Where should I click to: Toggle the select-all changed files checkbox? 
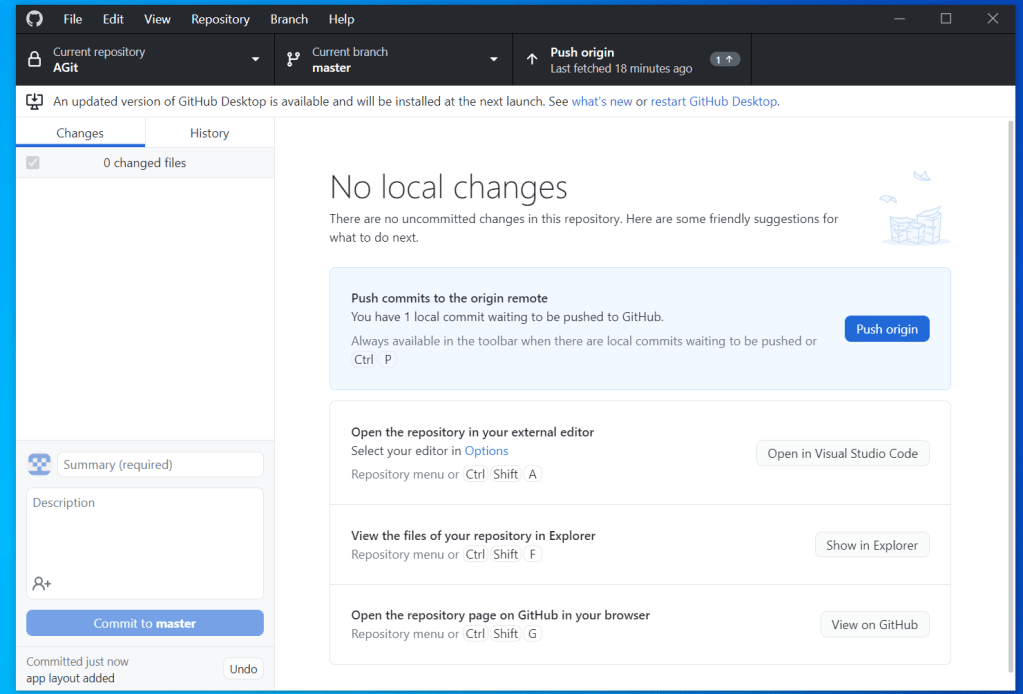tap(33, 163)
